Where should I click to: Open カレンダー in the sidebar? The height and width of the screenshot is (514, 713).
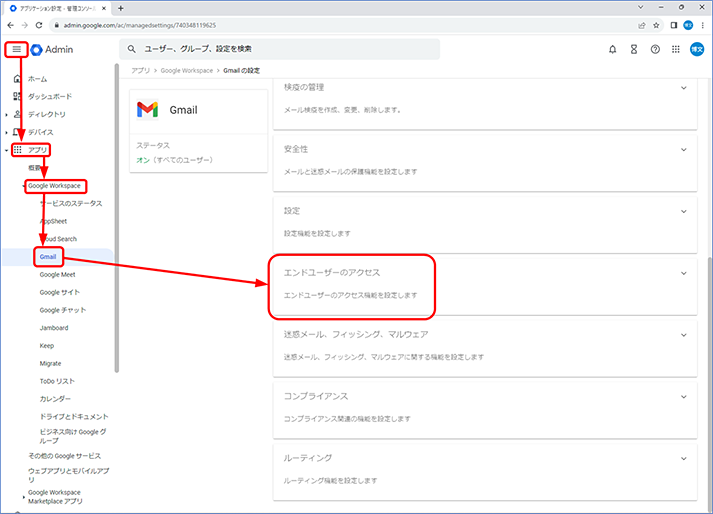coord(55,399)
